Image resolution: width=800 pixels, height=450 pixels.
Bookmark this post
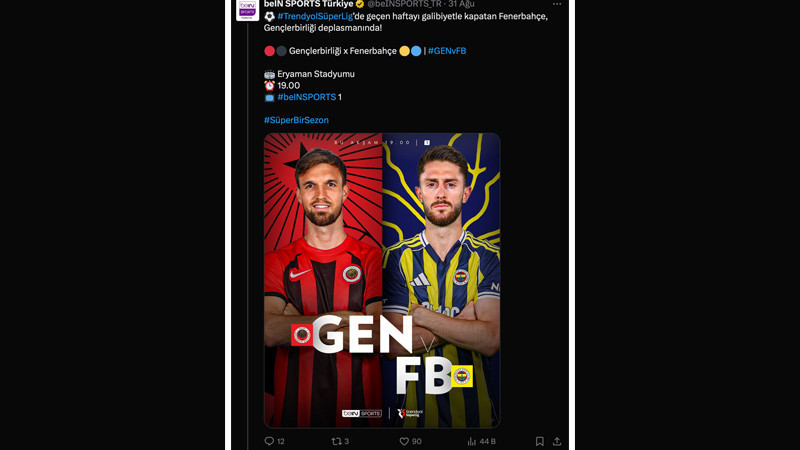coord(539,441)
